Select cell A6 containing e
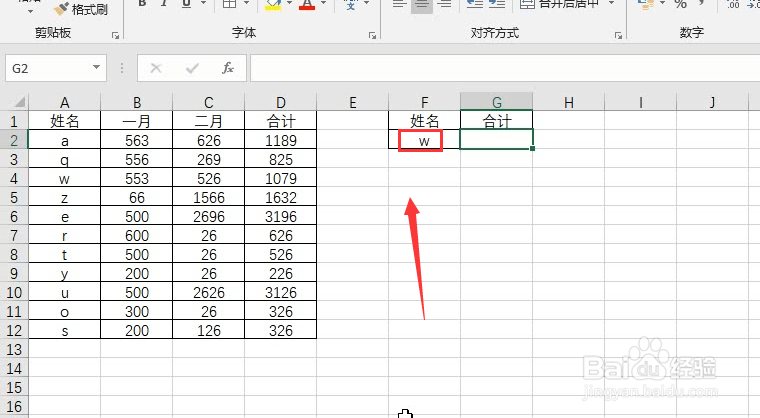760x418 pixels. click(64, 216)
